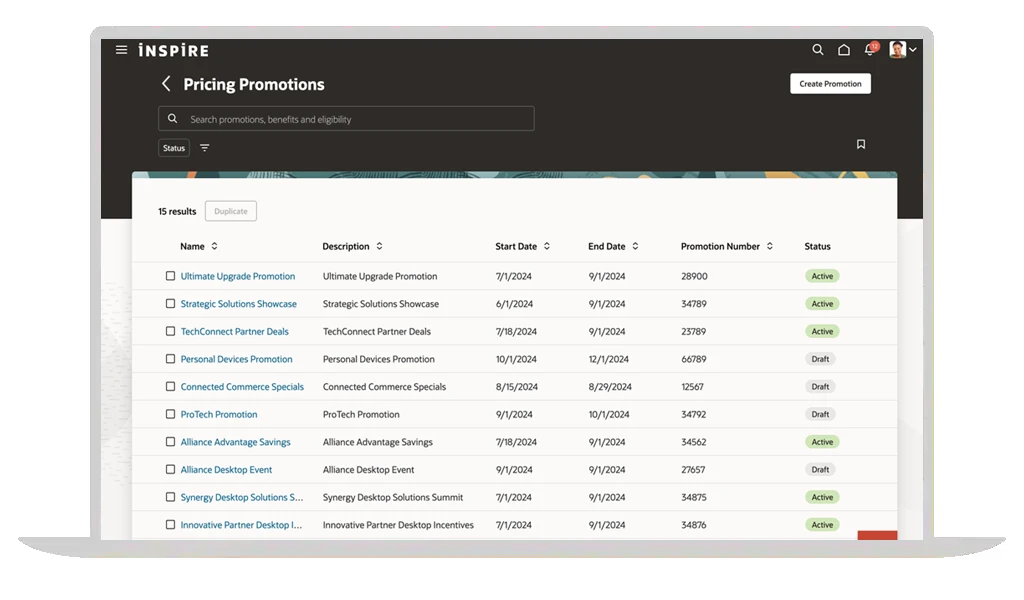1024x600 pixels.
Task: Open the hamburger navigation menu
Action: point(121,50)
